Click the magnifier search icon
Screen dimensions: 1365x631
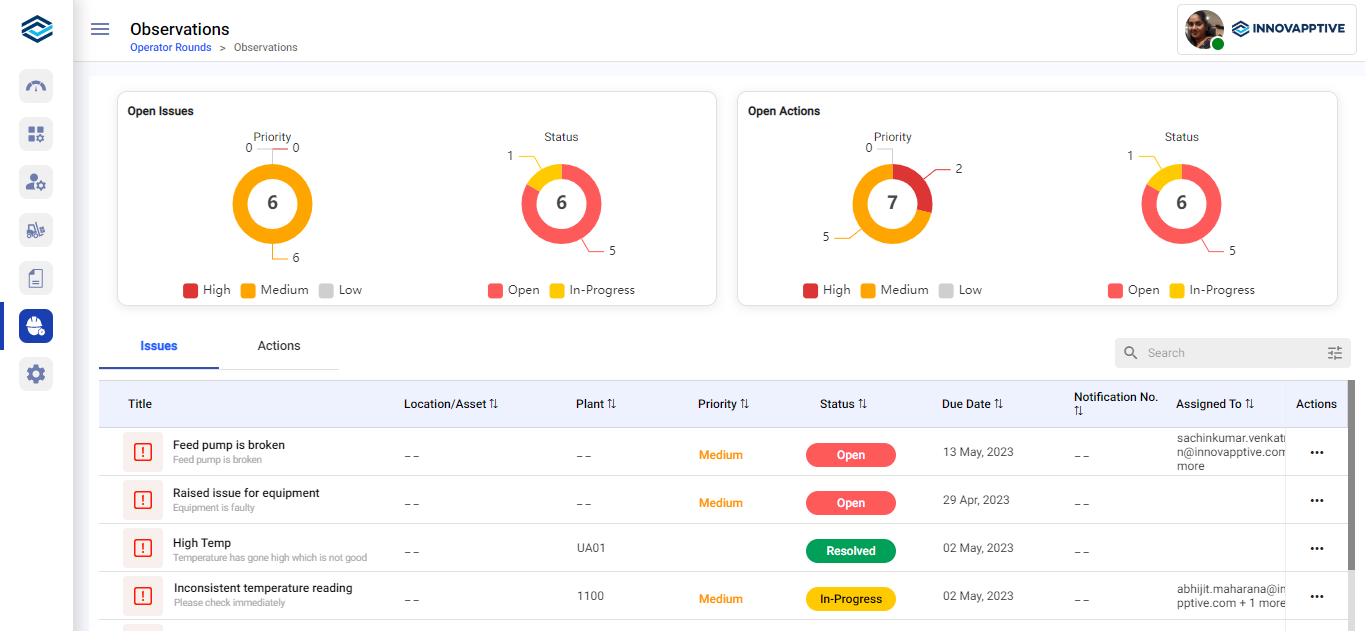(x=1131, y=353)
